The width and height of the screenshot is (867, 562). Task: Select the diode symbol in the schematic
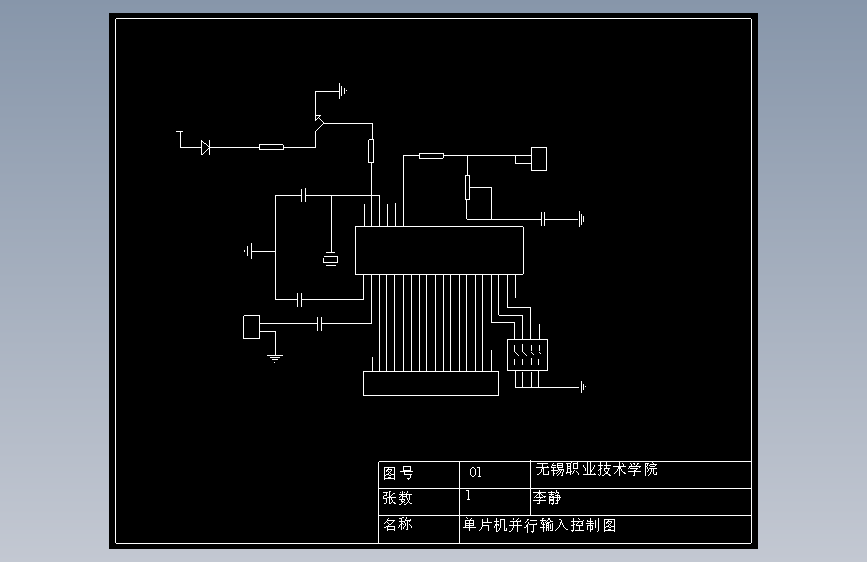pos(205,147)
